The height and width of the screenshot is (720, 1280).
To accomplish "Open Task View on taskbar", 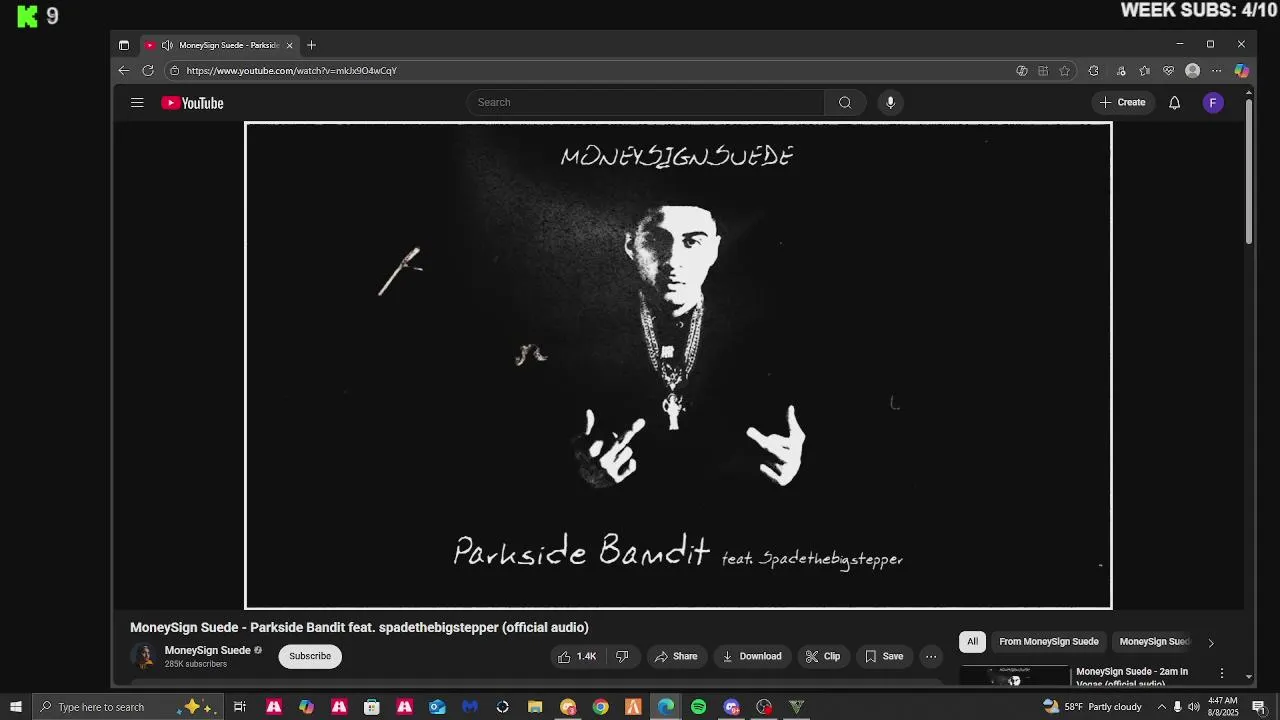I will click(240, 707).
